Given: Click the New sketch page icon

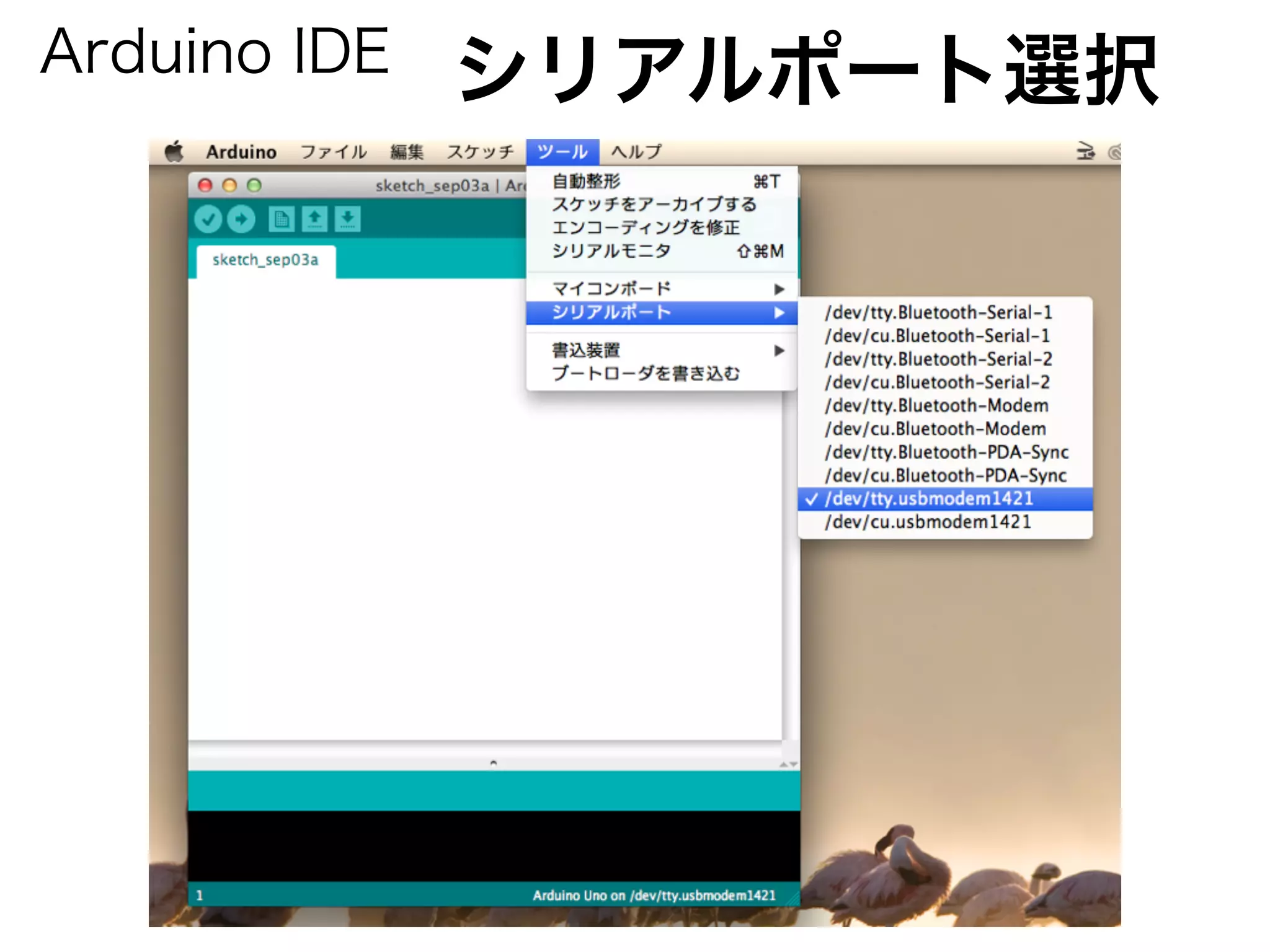Looking at the screenshot, I should pos(282,219).
